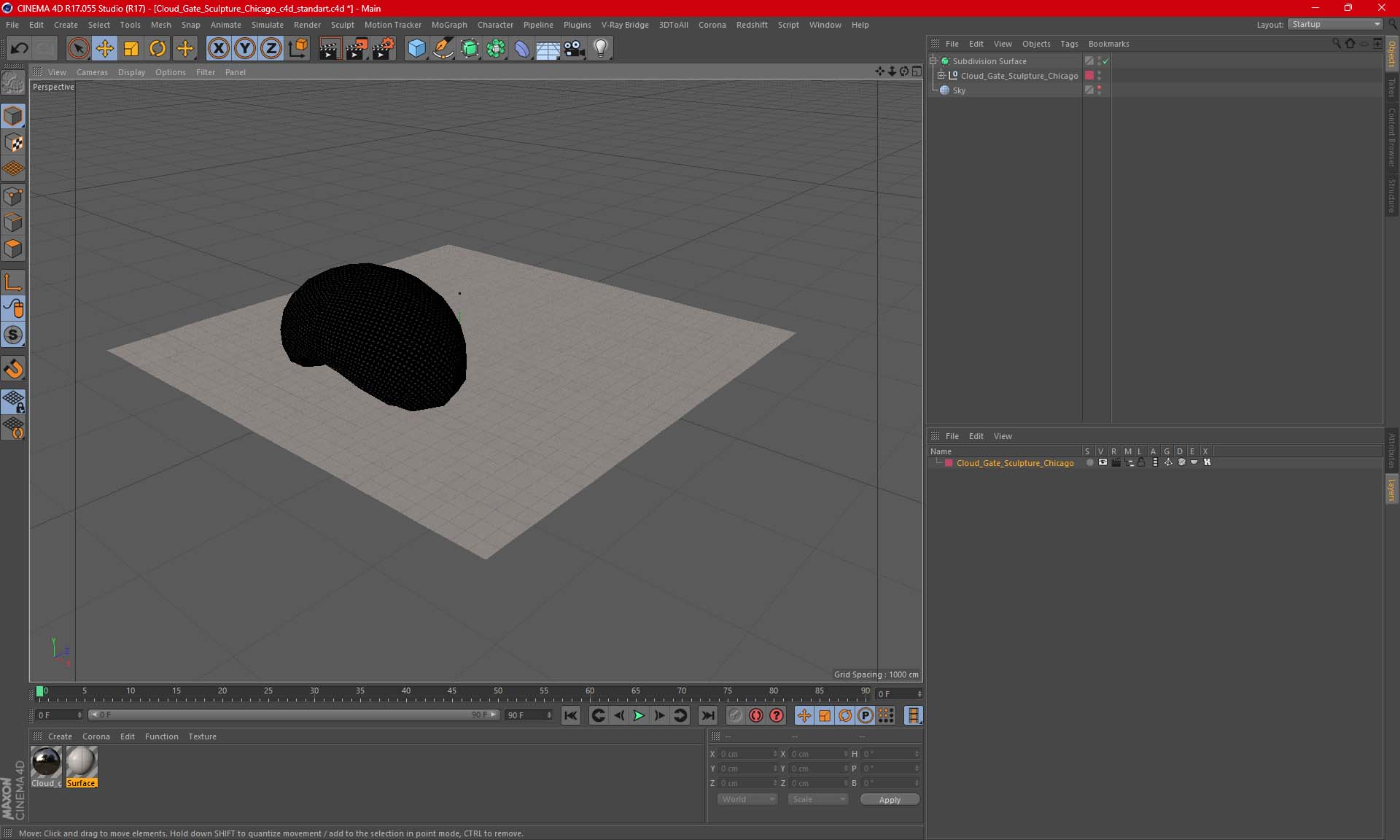The width and height of the screenshot is (1400, 840).
Task: Click the Apply button
Action: (890, 800)
